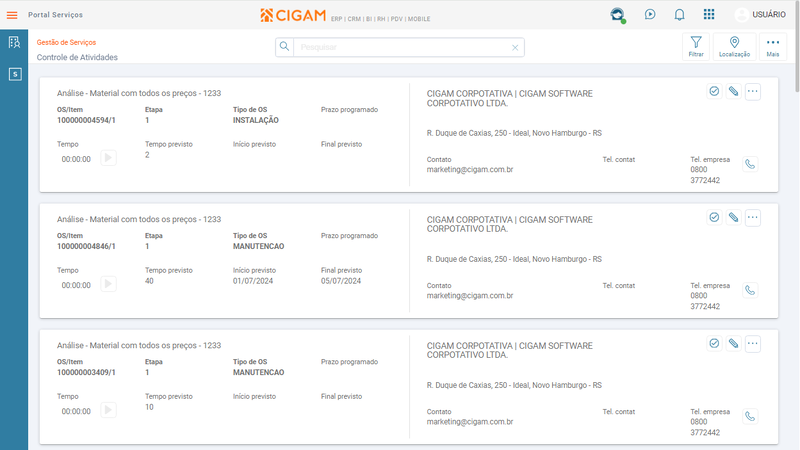Click Tempo previsto value 10
Viewport: 800px width, 450px height.
[149, 407]
